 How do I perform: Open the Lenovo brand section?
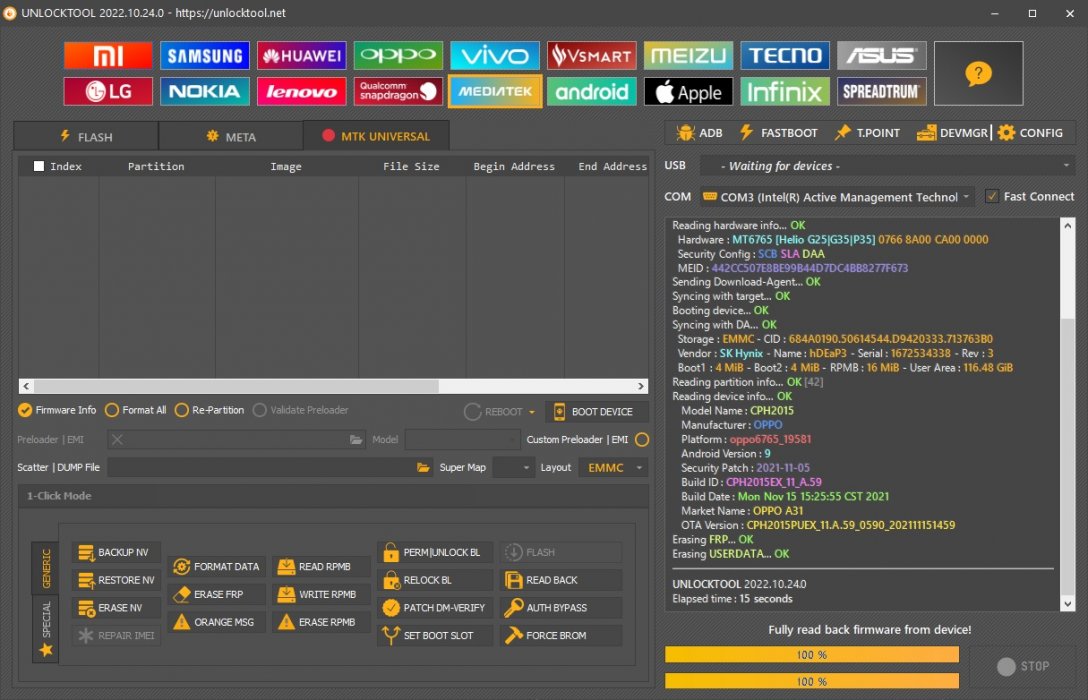301,92
